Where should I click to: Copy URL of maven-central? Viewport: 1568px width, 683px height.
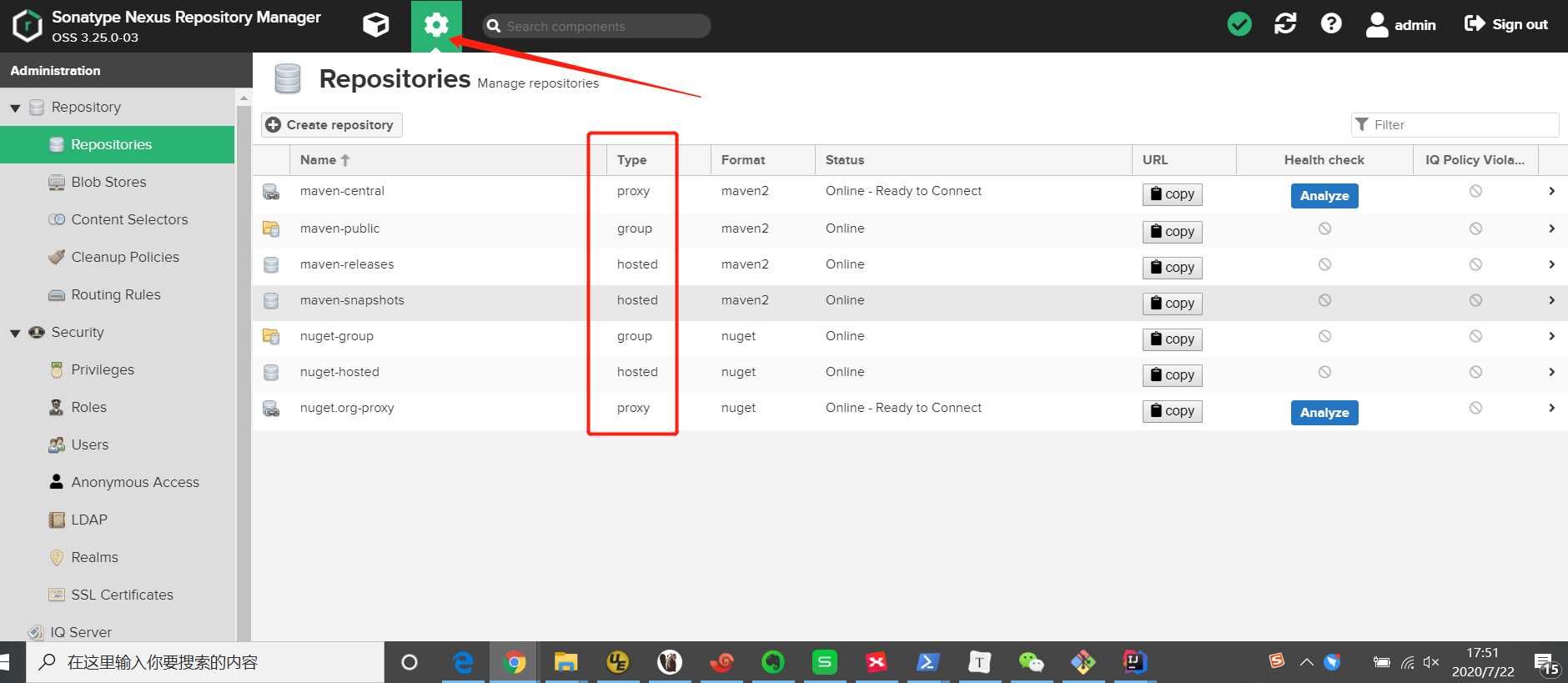point(1172,194)
